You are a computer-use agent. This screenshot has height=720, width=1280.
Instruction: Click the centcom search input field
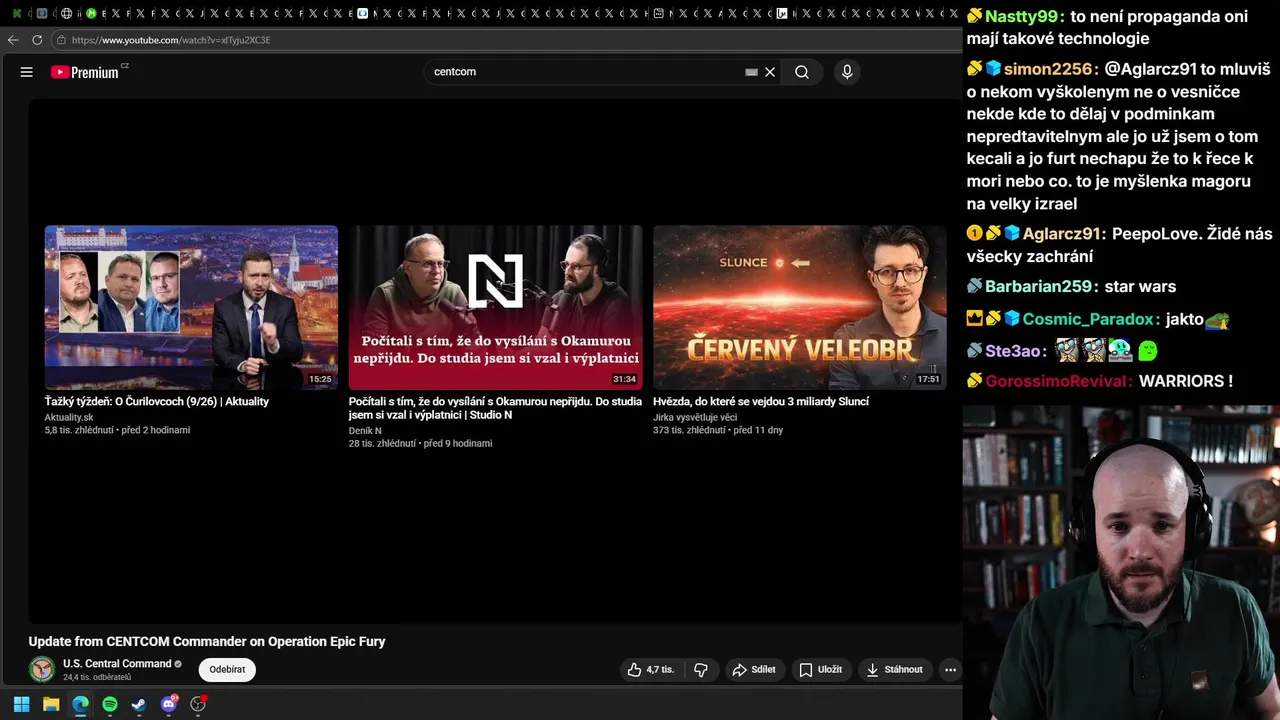(x=585, y=72)
